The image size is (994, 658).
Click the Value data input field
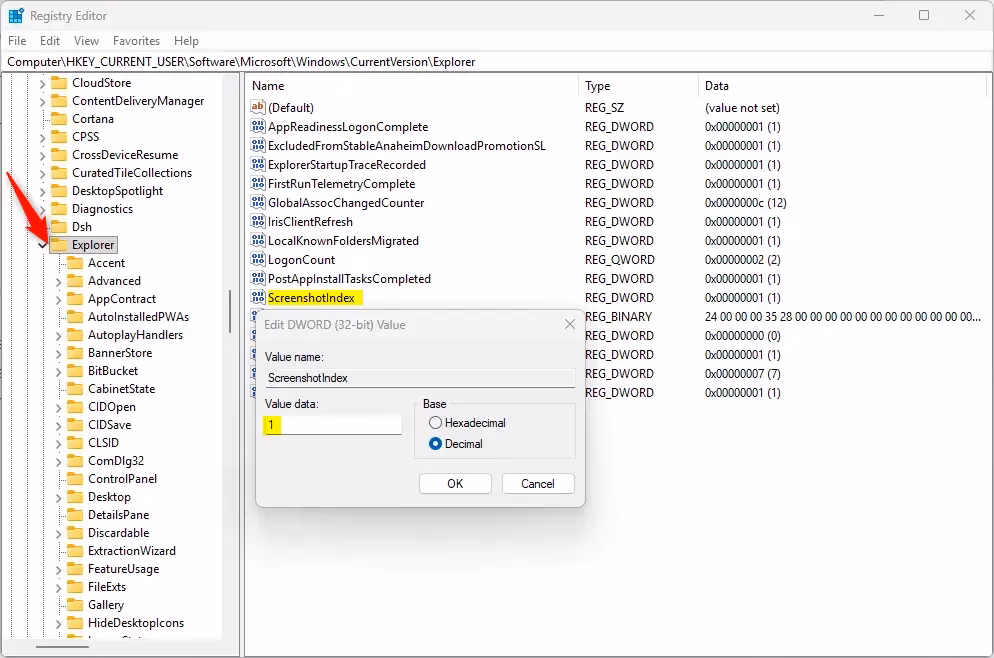coord(333,425)
